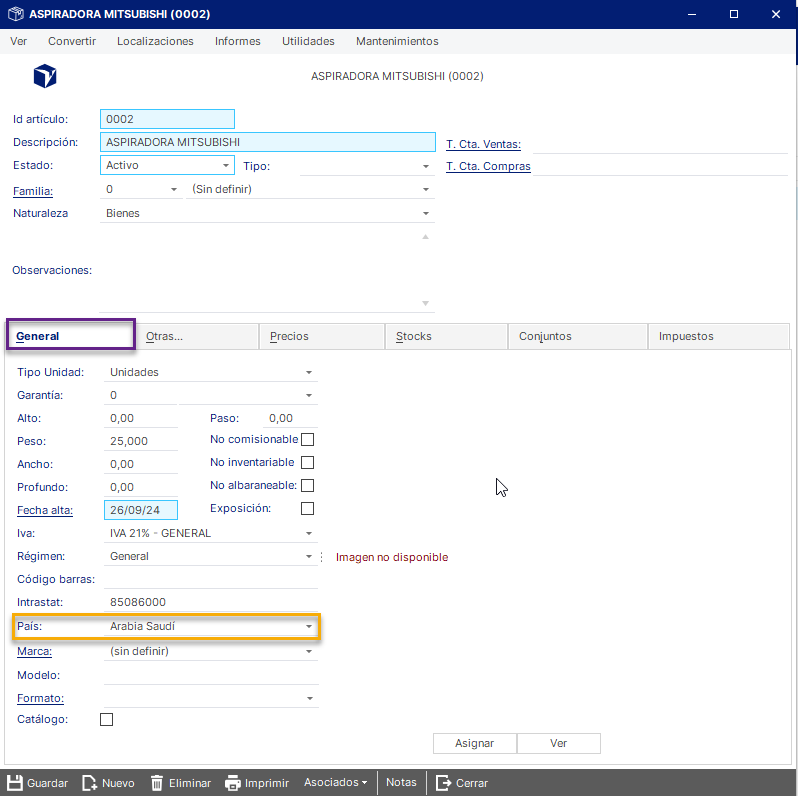Viewport: 798px width, 796px height.
Task: Enable the Exposición checkbox
Action: [x=307, y=508]
